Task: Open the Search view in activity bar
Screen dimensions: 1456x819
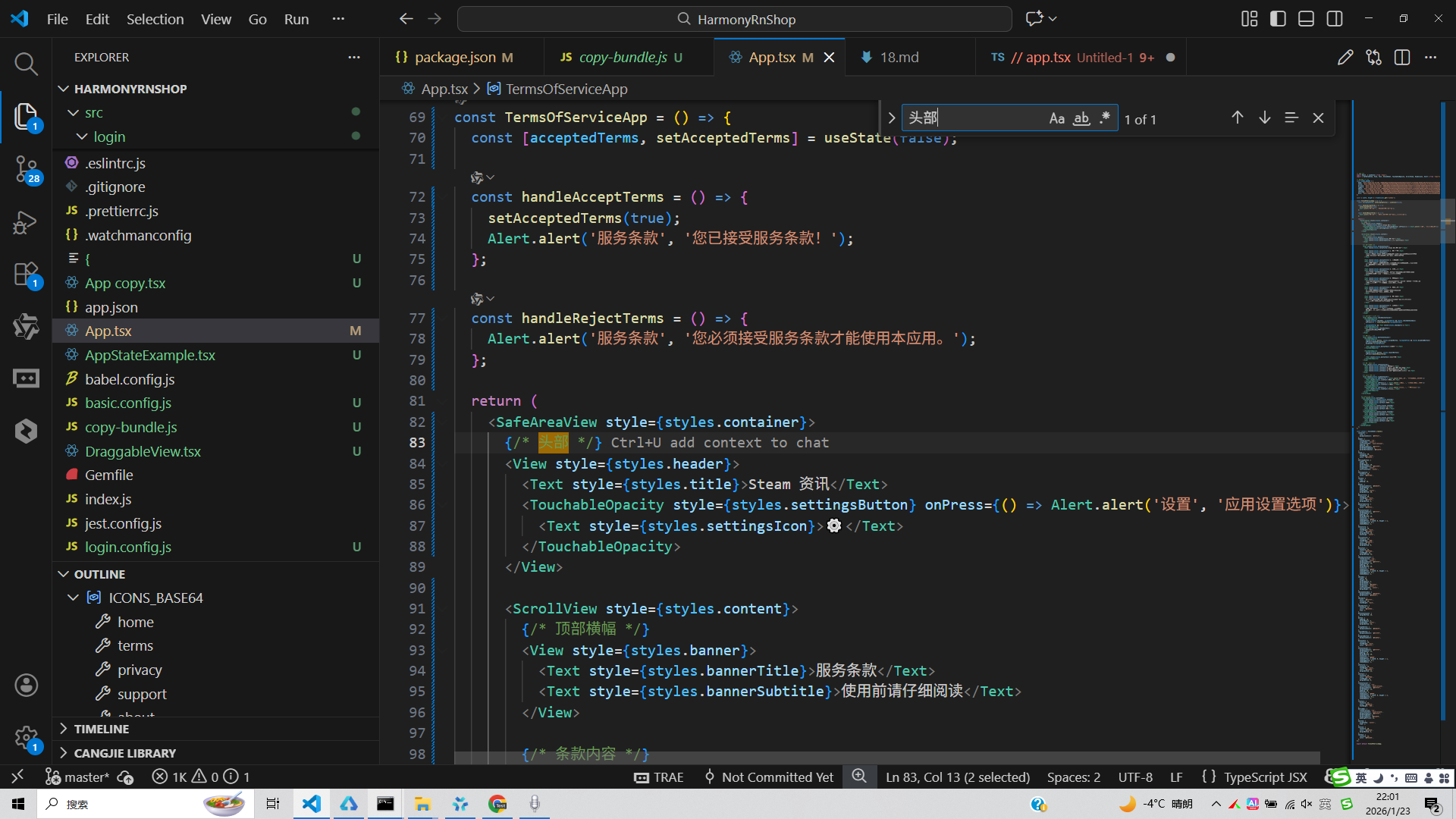Action: coord(26,64)
